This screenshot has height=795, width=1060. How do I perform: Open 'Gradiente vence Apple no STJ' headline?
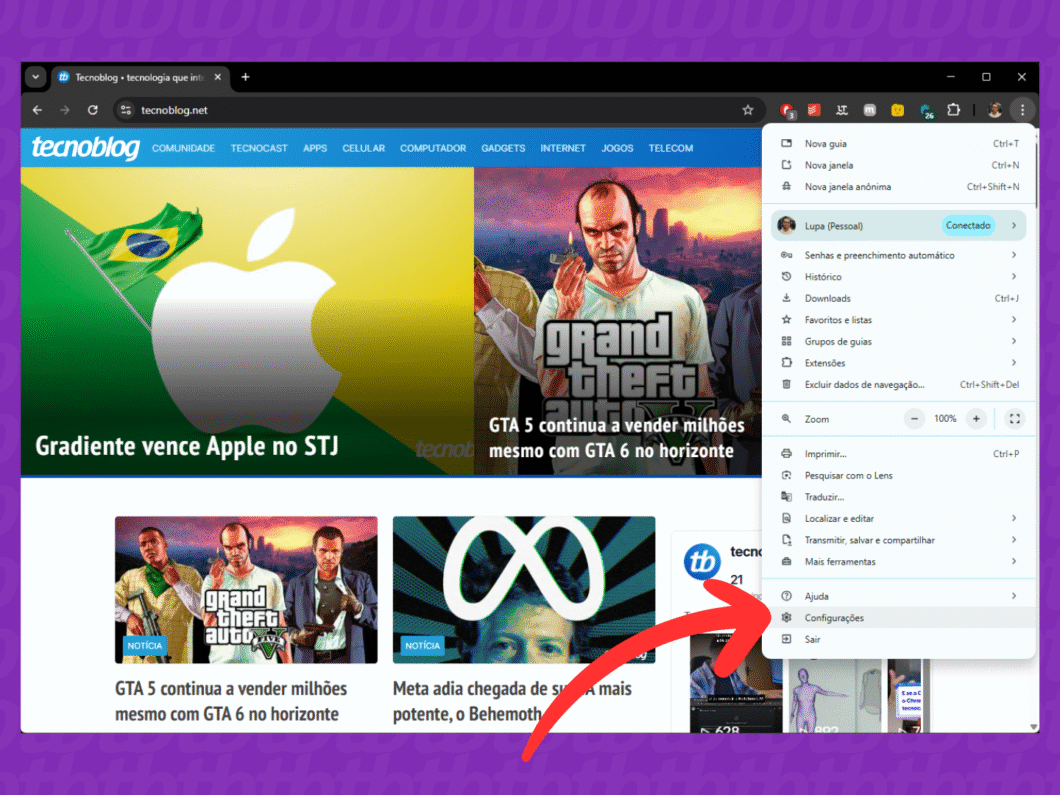[x=187, y=446]
